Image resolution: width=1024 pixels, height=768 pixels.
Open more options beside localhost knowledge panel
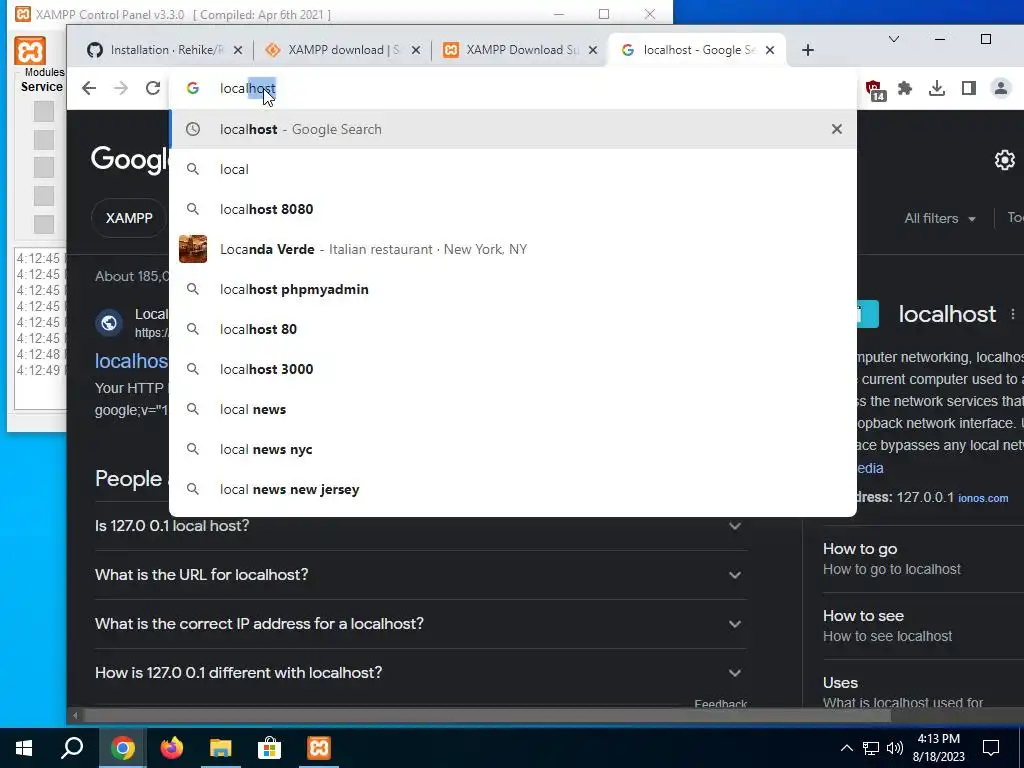[x=1013, y=314]
